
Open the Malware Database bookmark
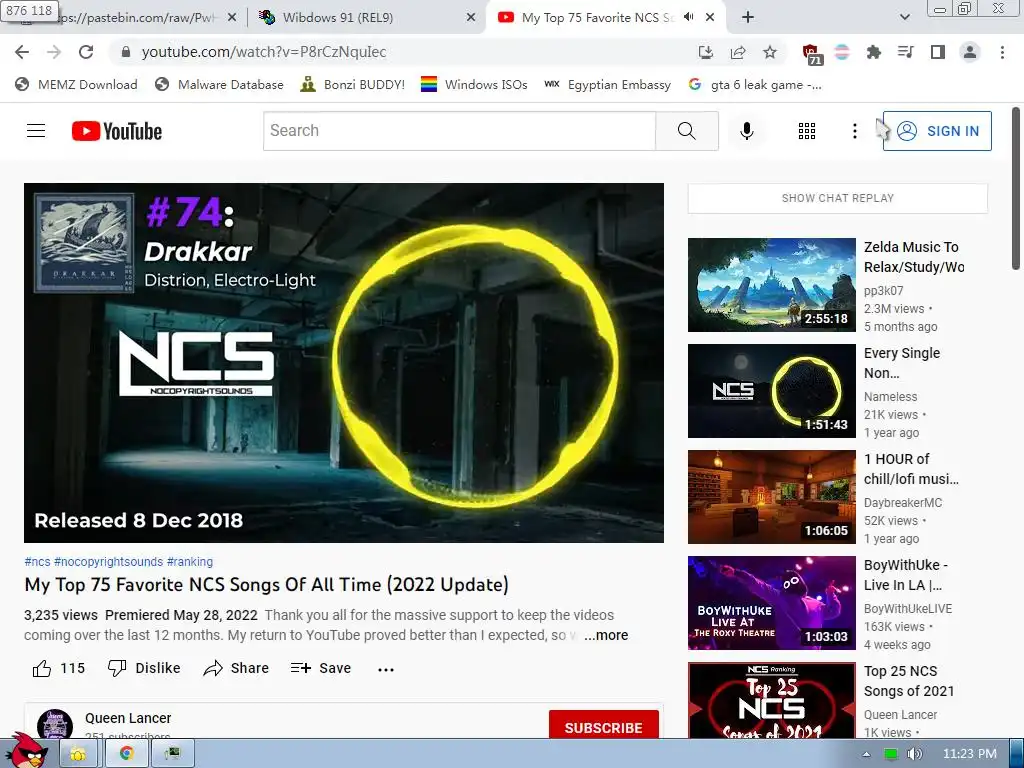(x=219, y=84)
